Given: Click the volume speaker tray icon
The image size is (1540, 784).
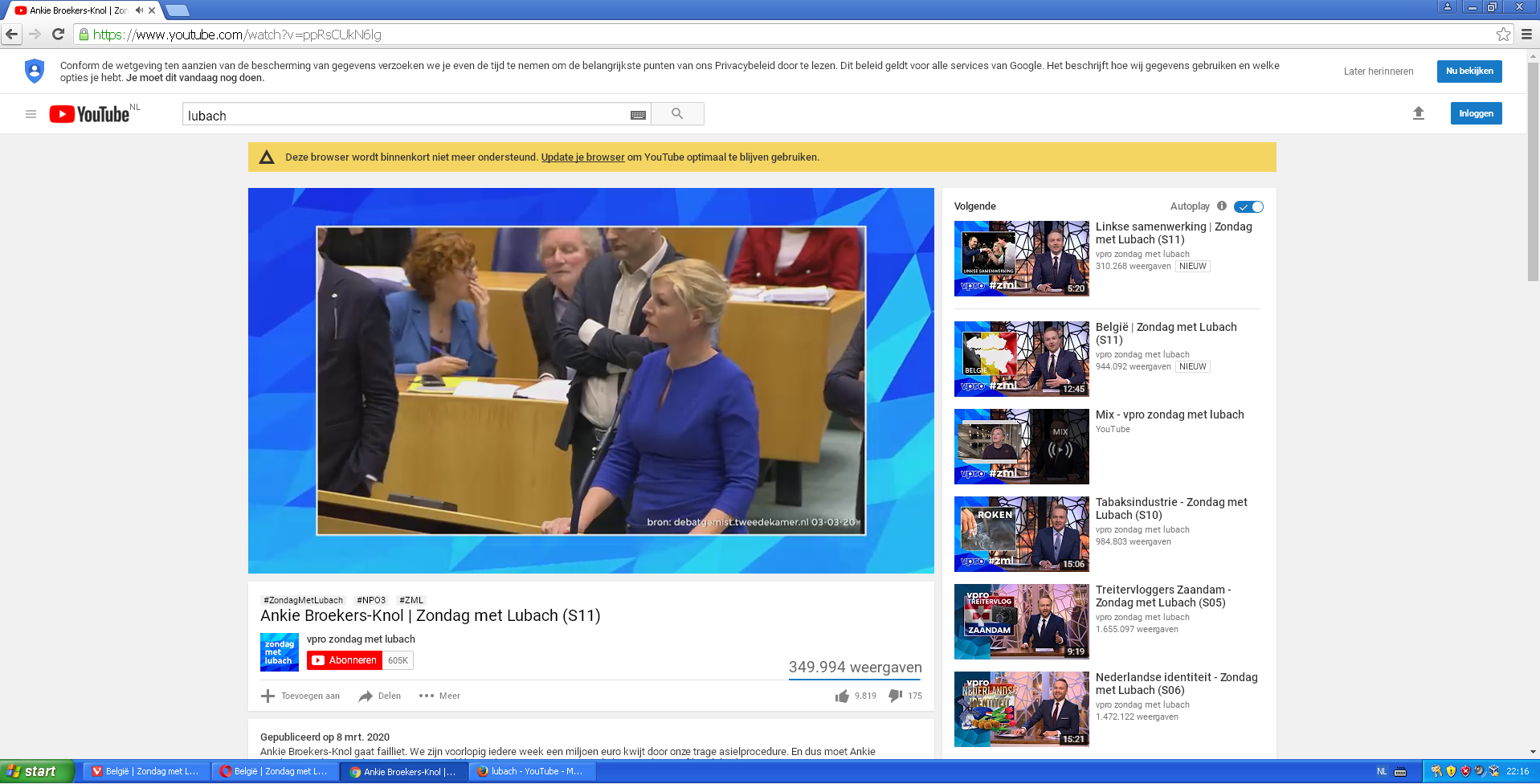Looking at the screenshot, I should [x=1480, y=771].
